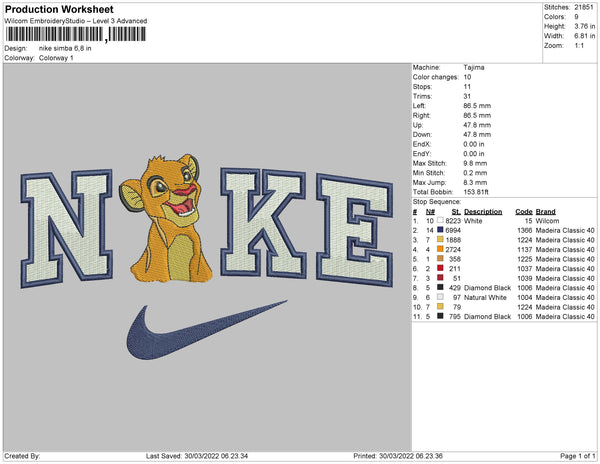The image size is (600, 464).
Task: Click the 'Code' column header
Action: pos(524,212)
